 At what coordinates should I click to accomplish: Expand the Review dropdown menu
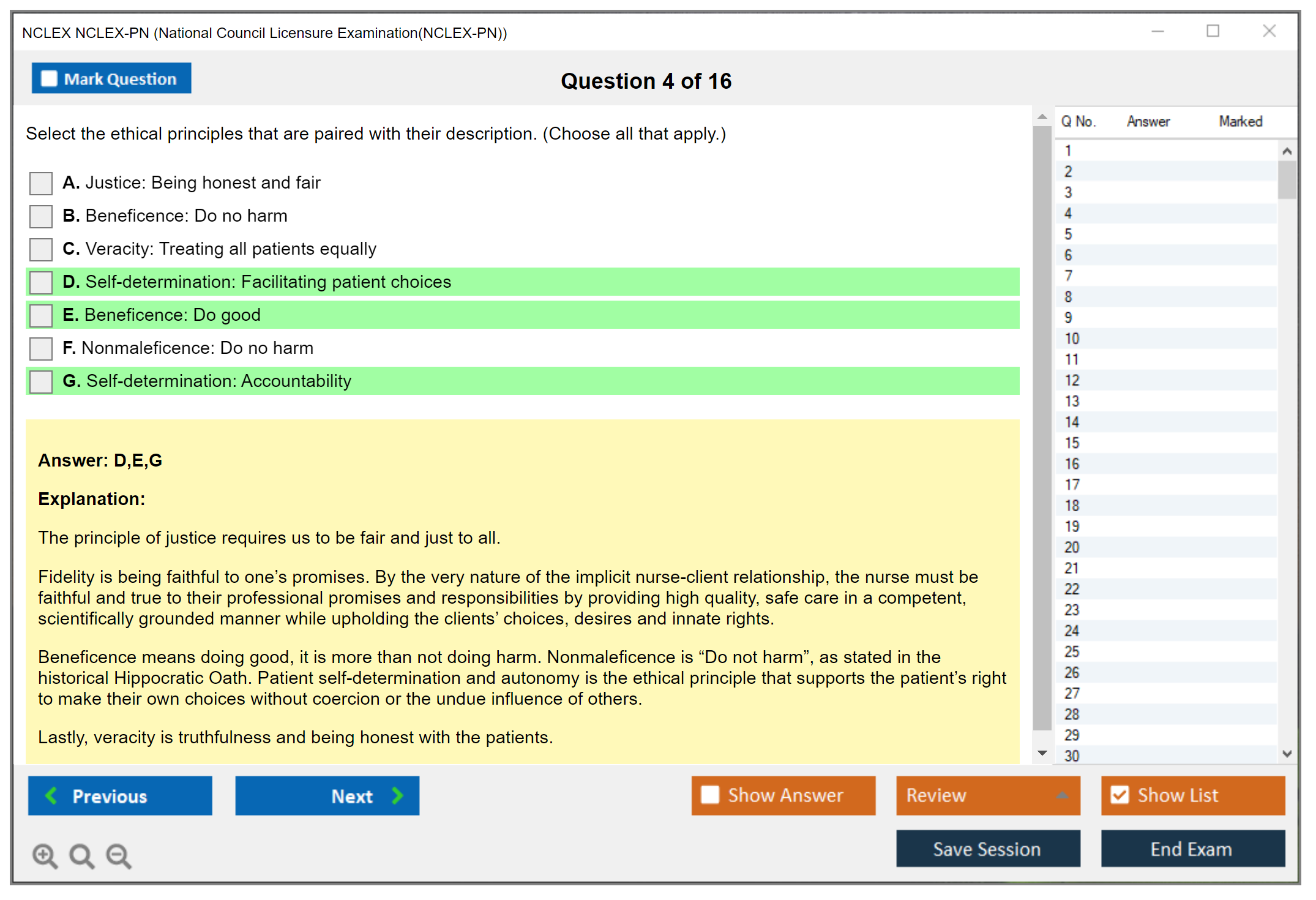point(1062,795)
